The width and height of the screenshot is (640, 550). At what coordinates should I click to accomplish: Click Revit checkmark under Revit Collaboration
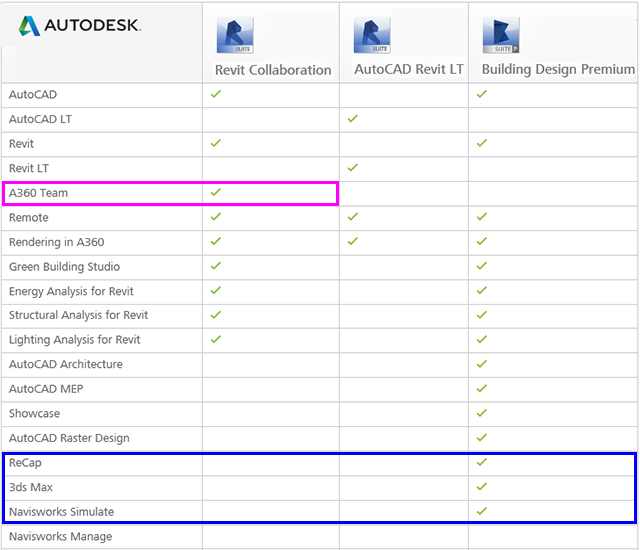216,143
